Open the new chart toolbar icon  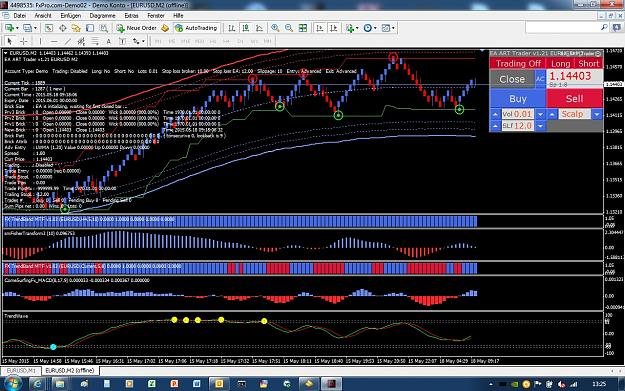[x=9, y=28]
